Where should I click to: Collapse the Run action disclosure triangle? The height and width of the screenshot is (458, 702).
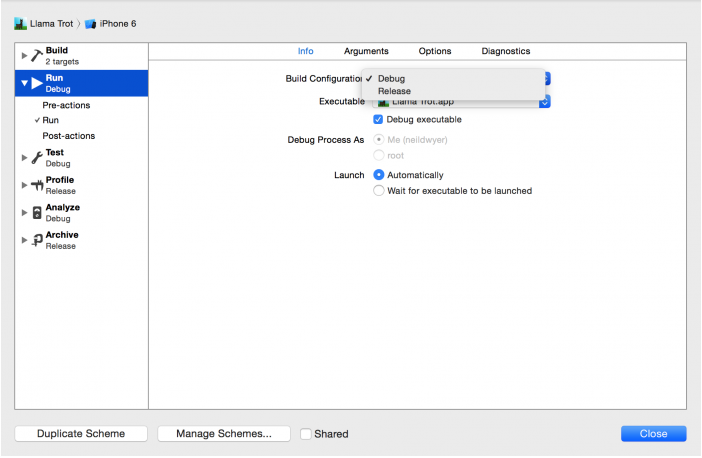(x=25, y=83)
